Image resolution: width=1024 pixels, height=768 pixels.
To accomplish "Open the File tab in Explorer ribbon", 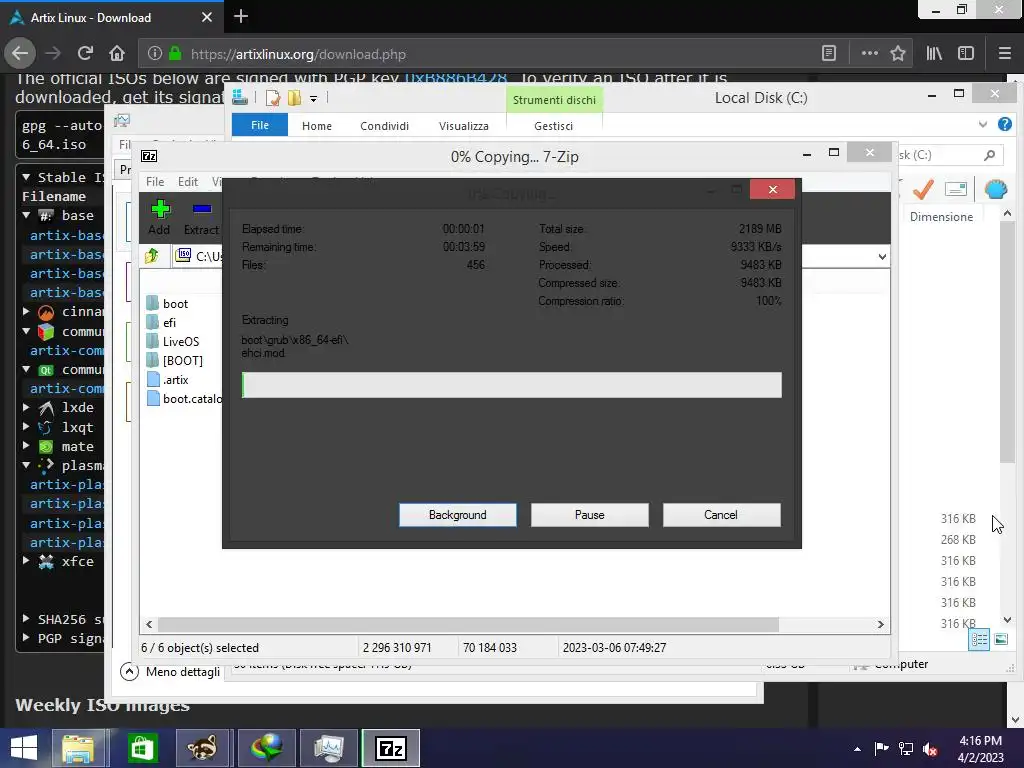I will point(260,125).
